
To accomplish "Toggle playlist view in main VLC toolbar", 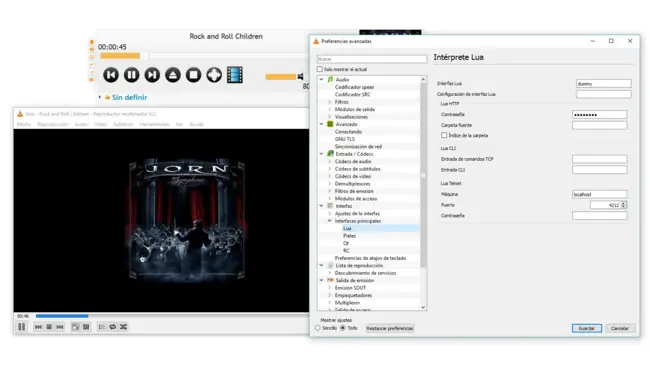I will coord(102,327).
